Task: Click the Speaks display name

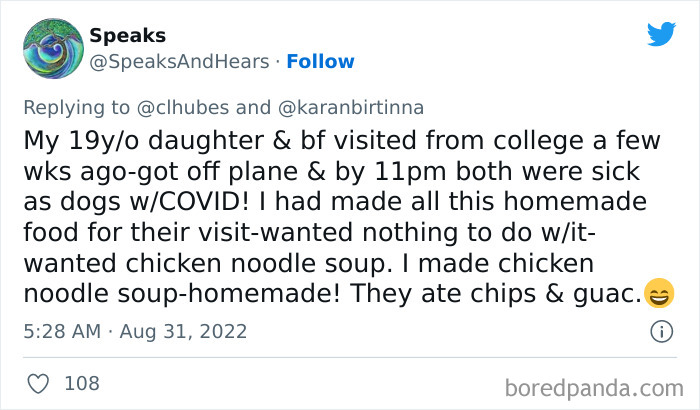Action: coord(128,35)
